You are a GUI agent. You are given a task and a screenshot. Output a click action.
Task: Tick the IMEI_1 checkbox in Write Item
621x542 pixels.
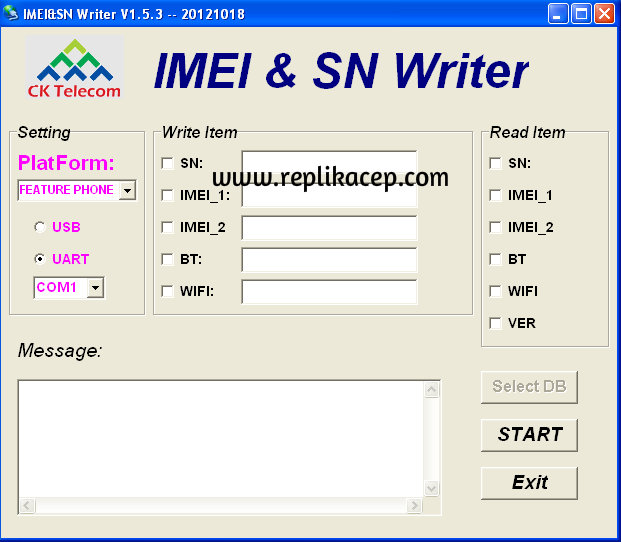[x=167, y=195]
